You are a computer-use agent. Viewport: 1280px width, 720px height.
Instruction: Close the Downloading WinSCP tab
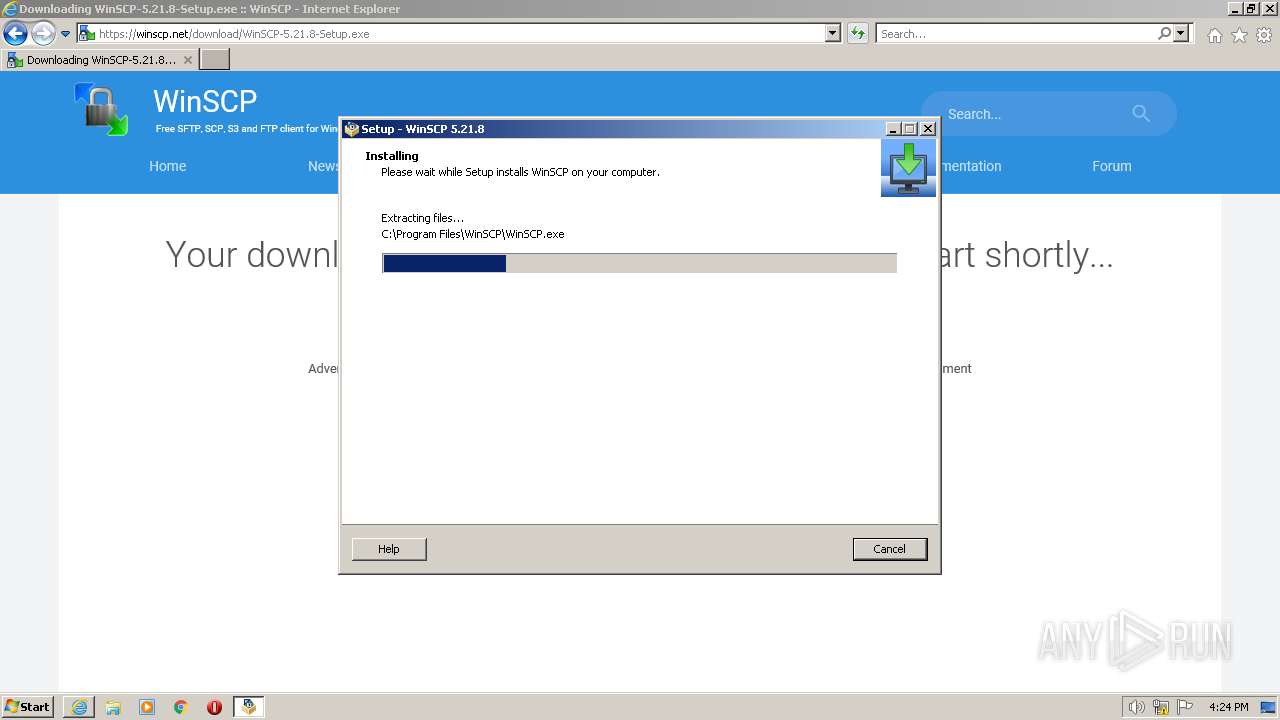coord(187,60)
